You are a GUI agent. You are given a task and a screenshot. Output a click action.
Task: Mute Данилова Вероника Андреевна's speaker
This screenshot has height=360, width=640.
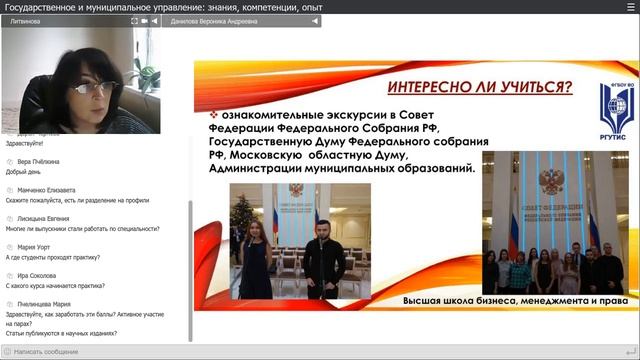click(x=315, y=21)
